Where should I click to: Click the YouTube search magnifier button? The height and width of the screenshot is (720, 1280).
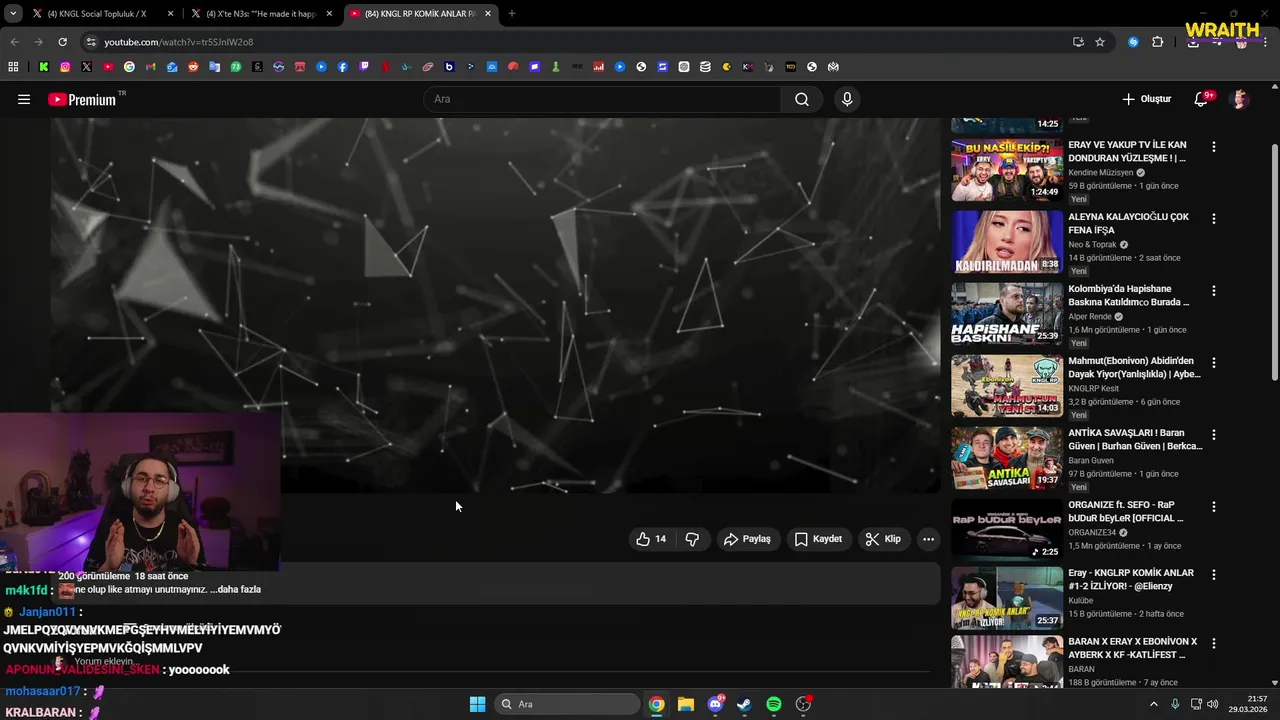pos(802,99)
